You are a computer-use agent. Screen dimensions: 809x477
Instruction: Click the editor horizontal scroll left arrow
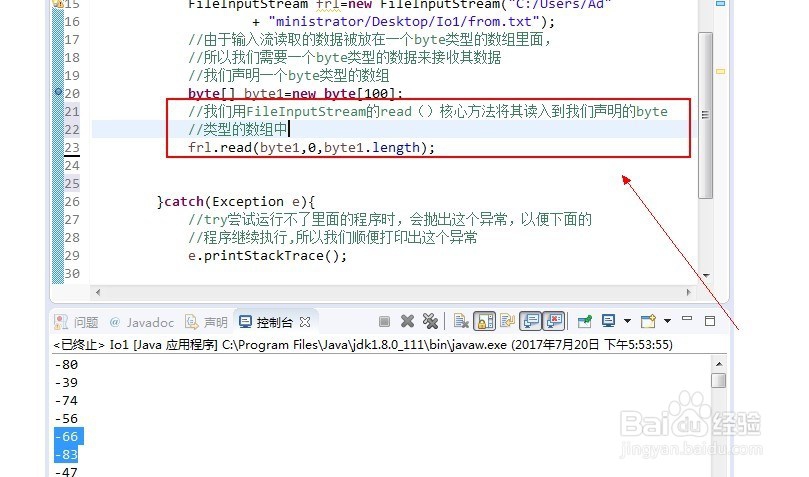pos(98,292)
